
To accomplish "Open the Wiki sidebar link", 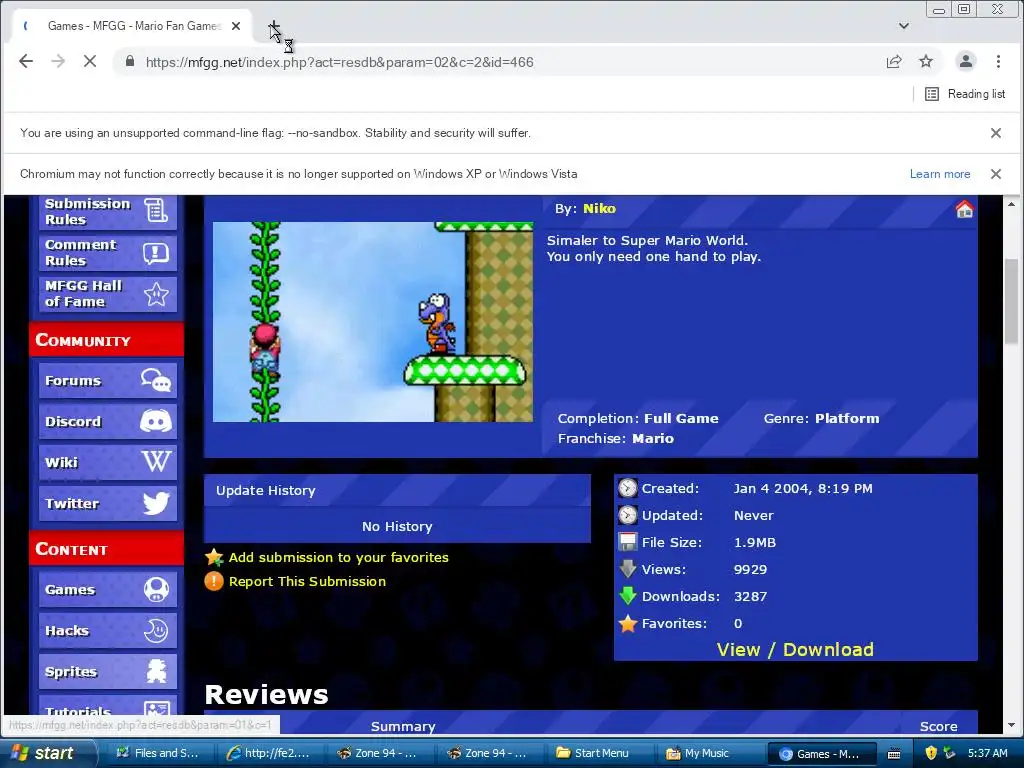I will [x=108, y=463].
